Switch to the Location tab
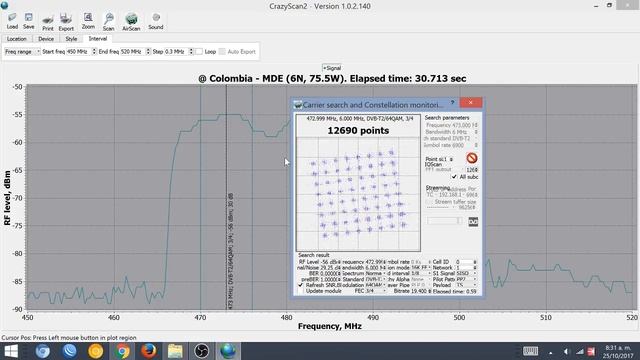The image size is (640, 360). click(16, 39)
